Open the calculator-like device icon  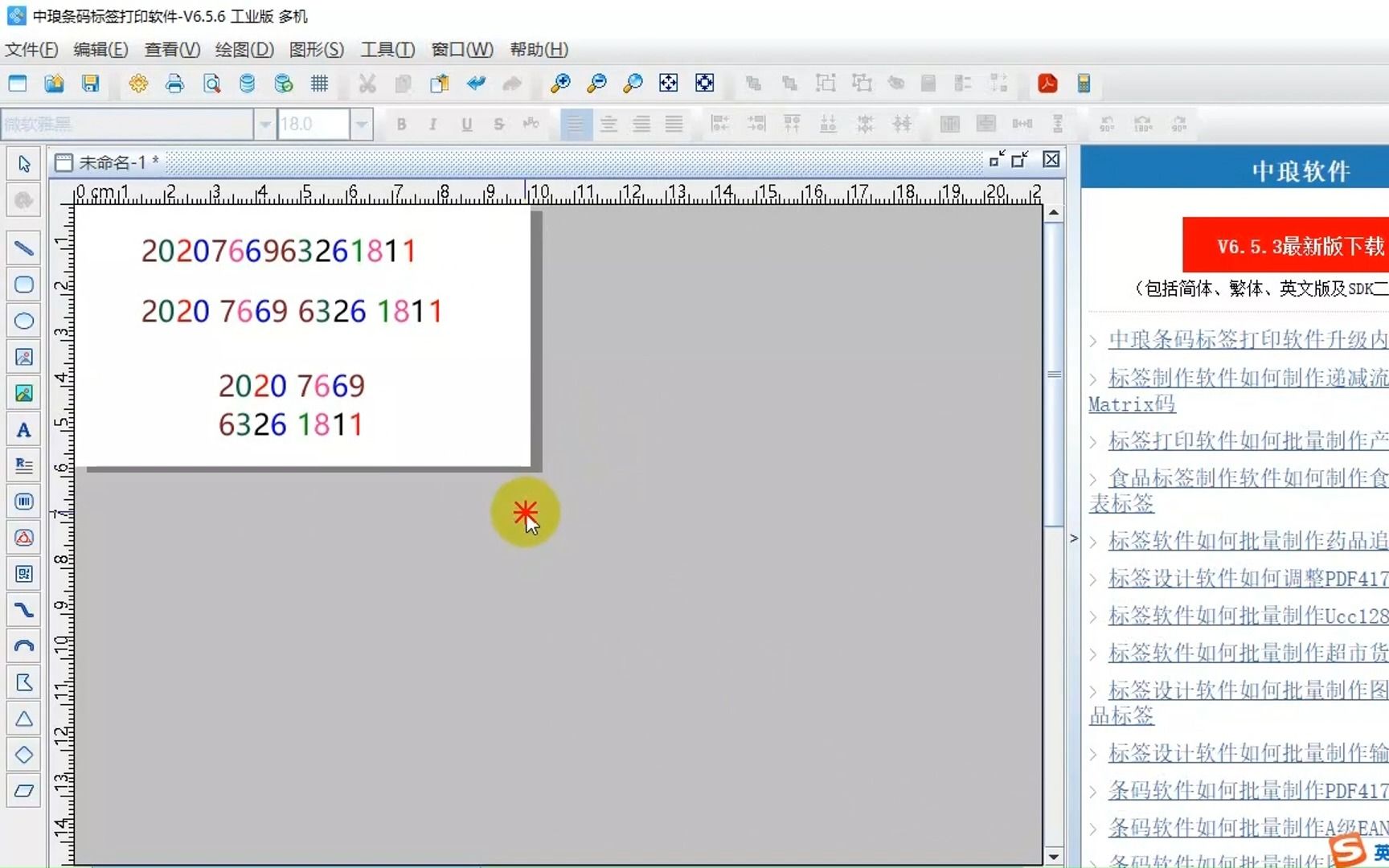tap(1084, 84)
